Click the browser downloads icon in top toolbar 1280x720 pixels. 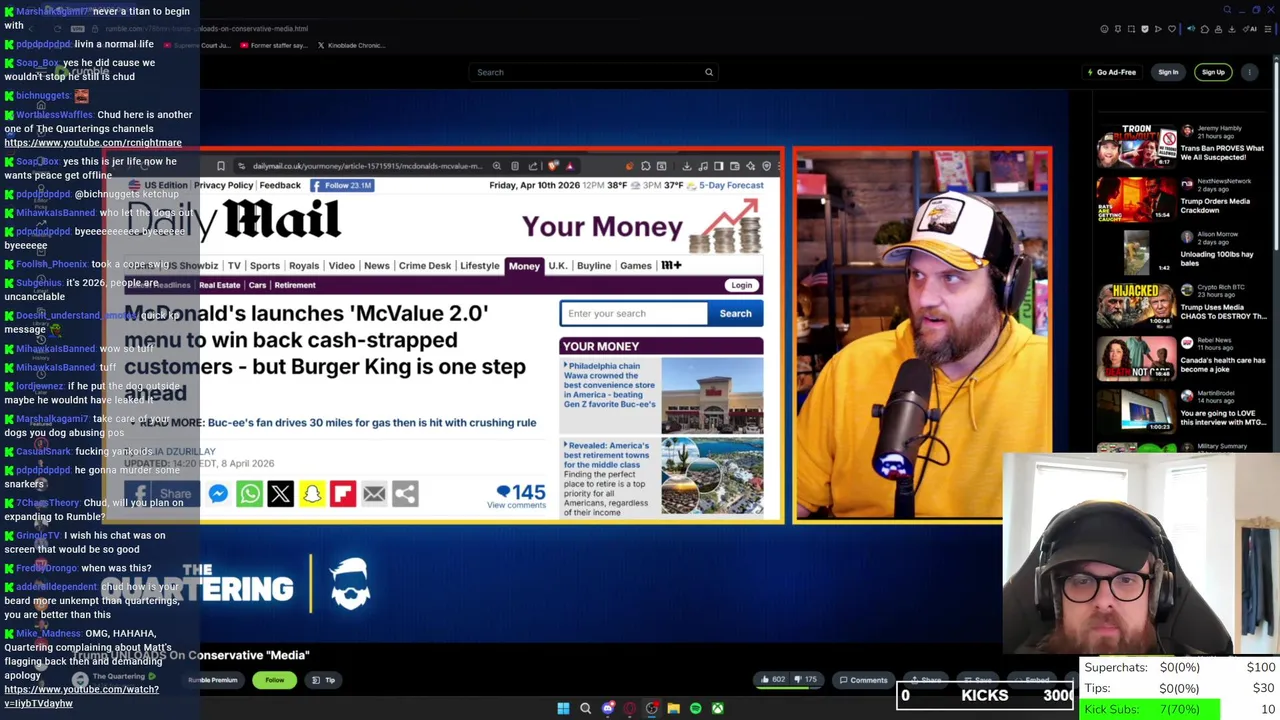[1232, 29]
